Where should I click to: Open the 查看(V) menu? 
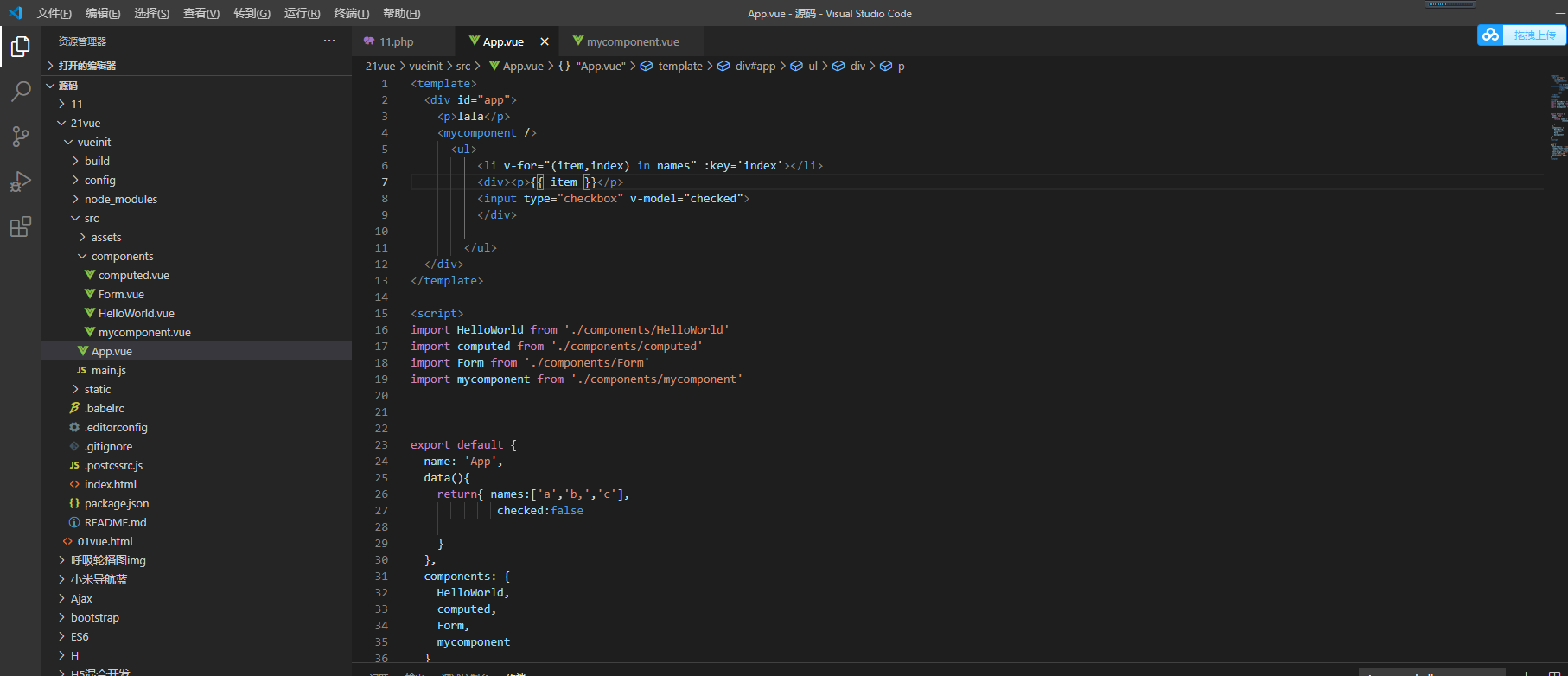(x=201, y=13)
